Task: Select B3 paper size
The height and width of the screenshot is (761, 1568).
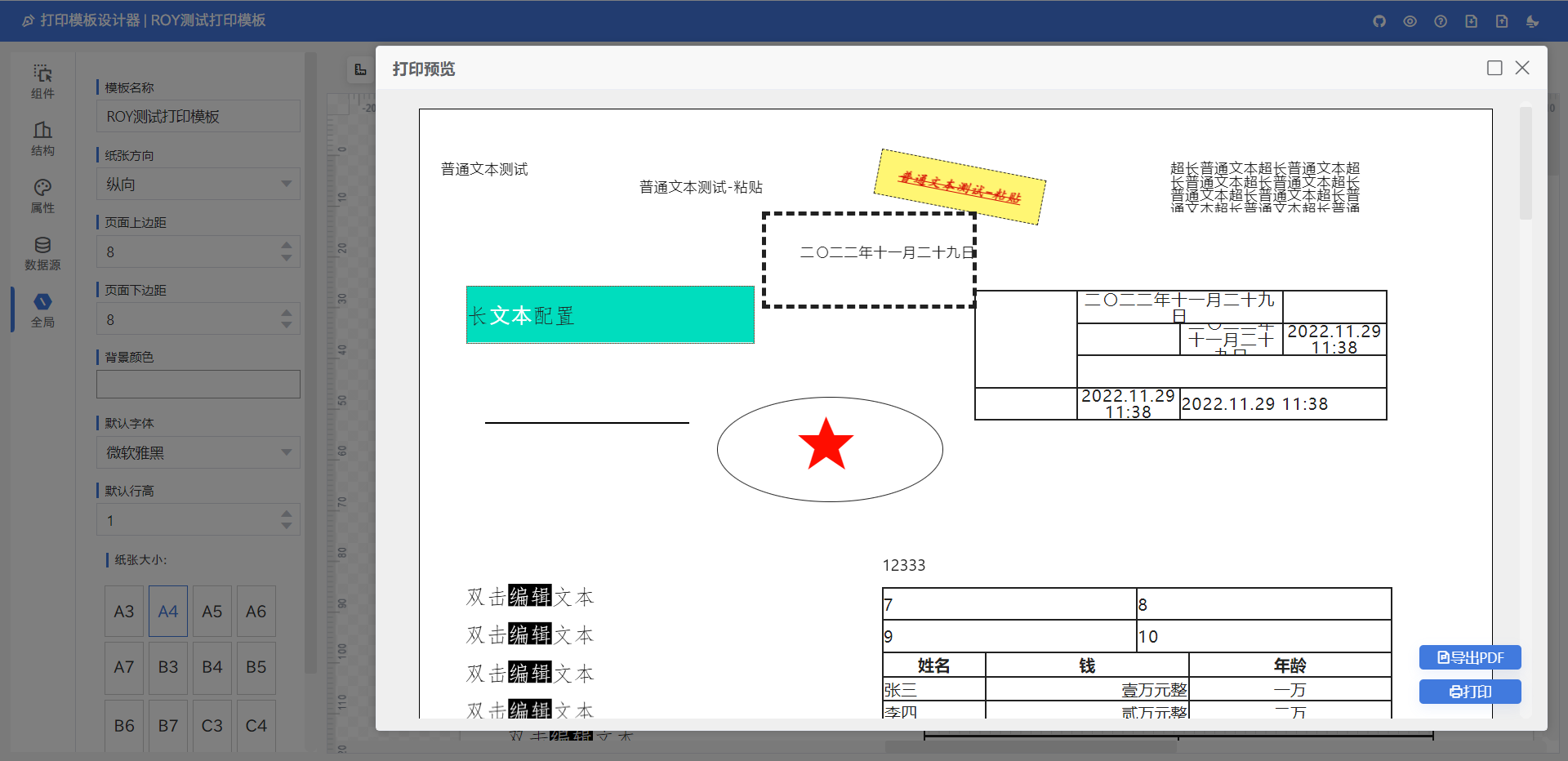Action: (168, 668)
